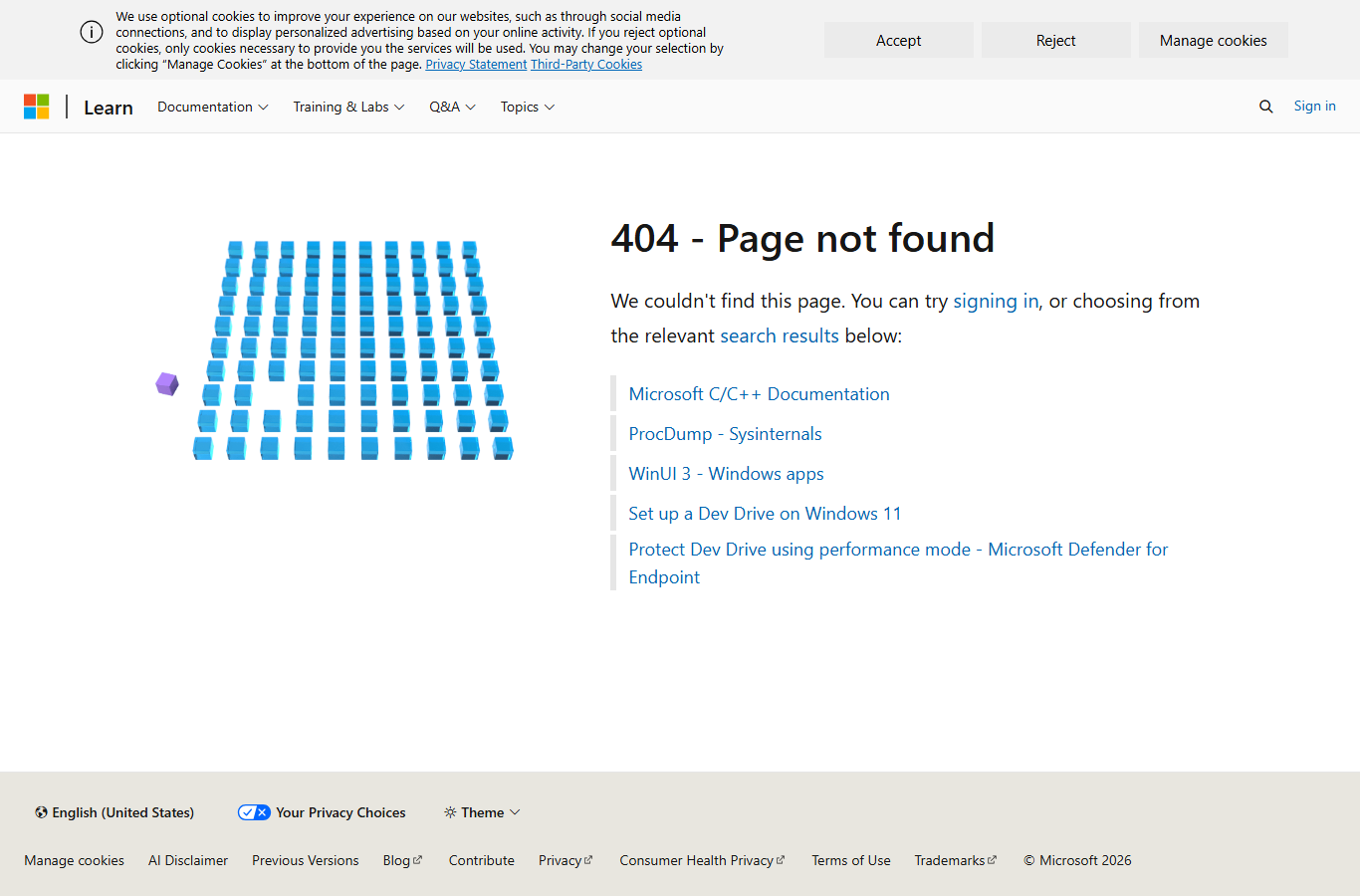This screenshot has width=1360, height=896.
Task: Open the Contribute footer link
Action: point(482,860)
